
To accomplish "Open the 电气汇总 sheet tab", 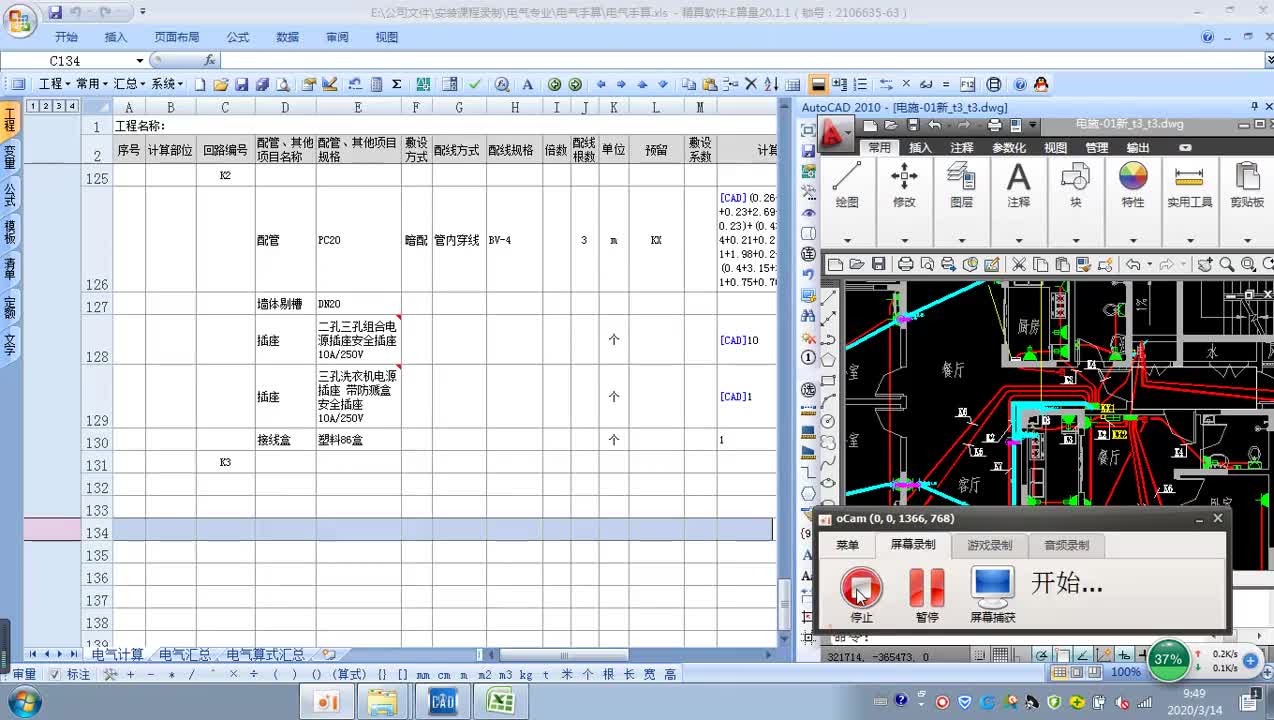I will pyautogui.click(x=185, y=655).
